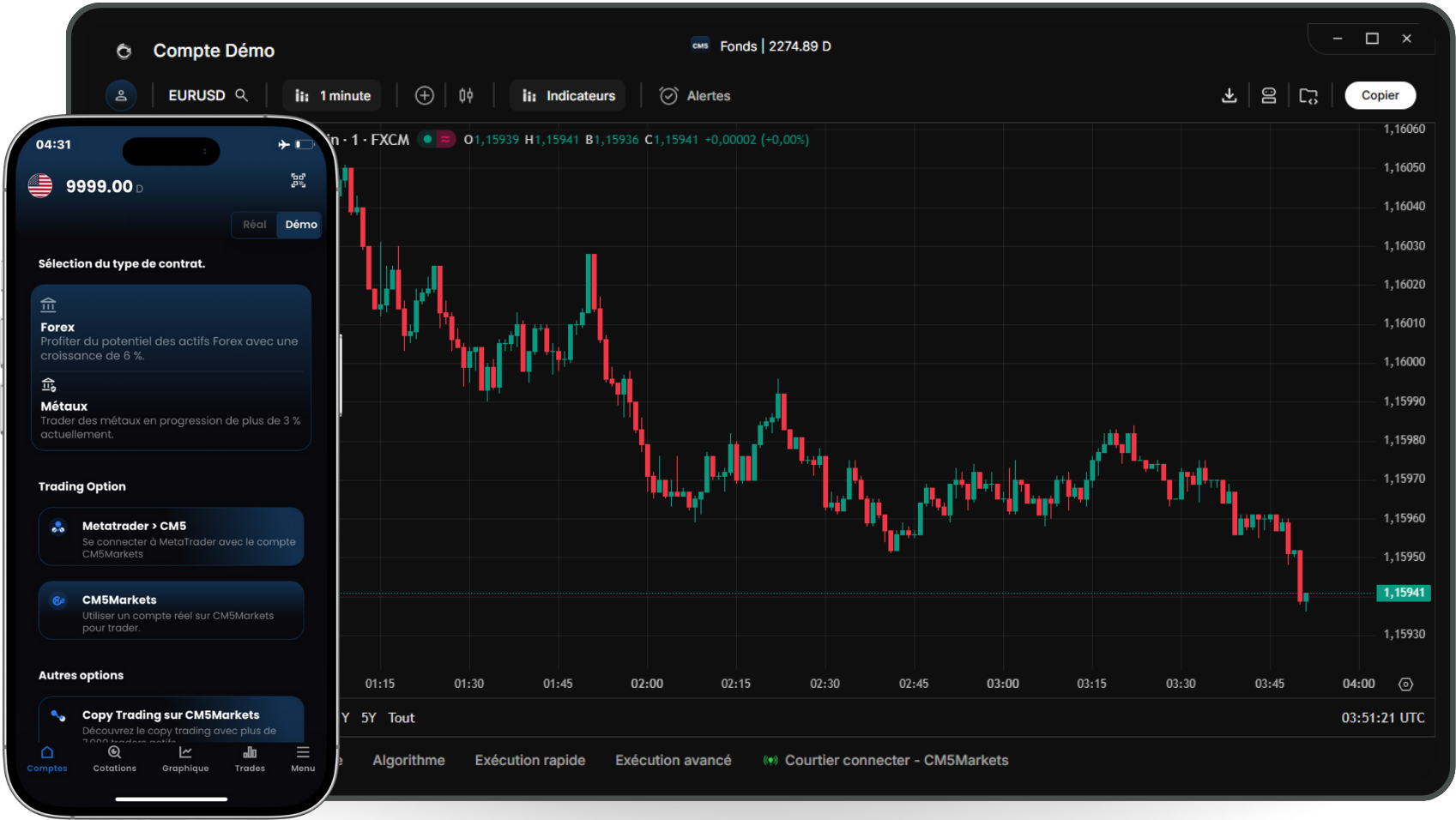Open the Indicateurs selector
Image resolution: width=1456 pixels, height=820 pixels.
pos(567,95)
